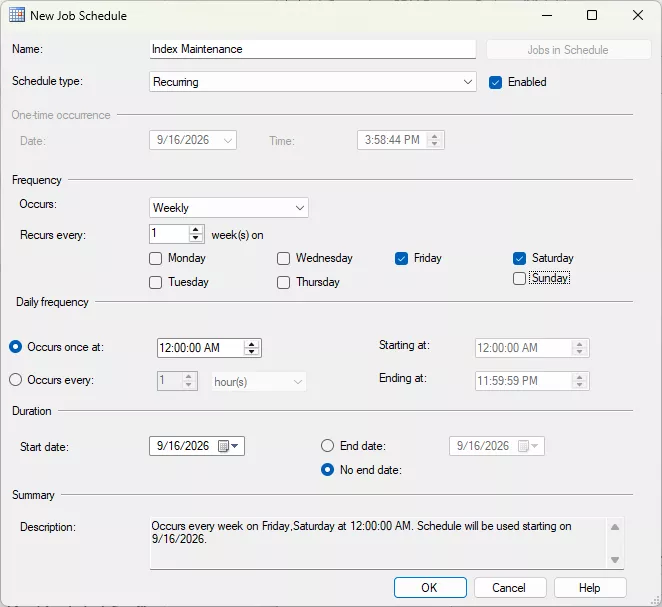Click the Name field with Index Maintenance
The image size is (662, 607).
click(x=313, y=49)
